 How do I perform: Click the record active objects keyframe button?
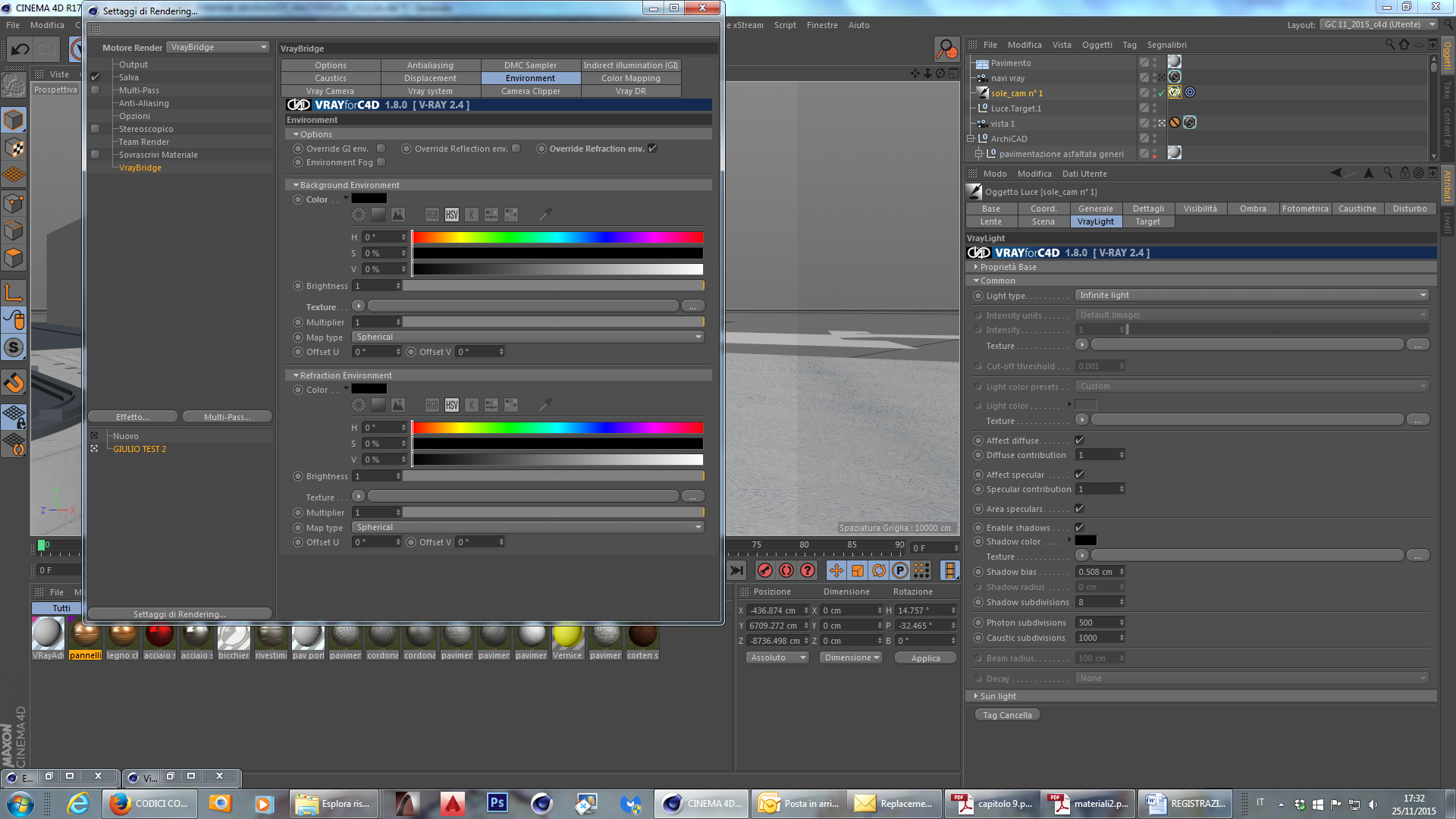tap(765, 570)
